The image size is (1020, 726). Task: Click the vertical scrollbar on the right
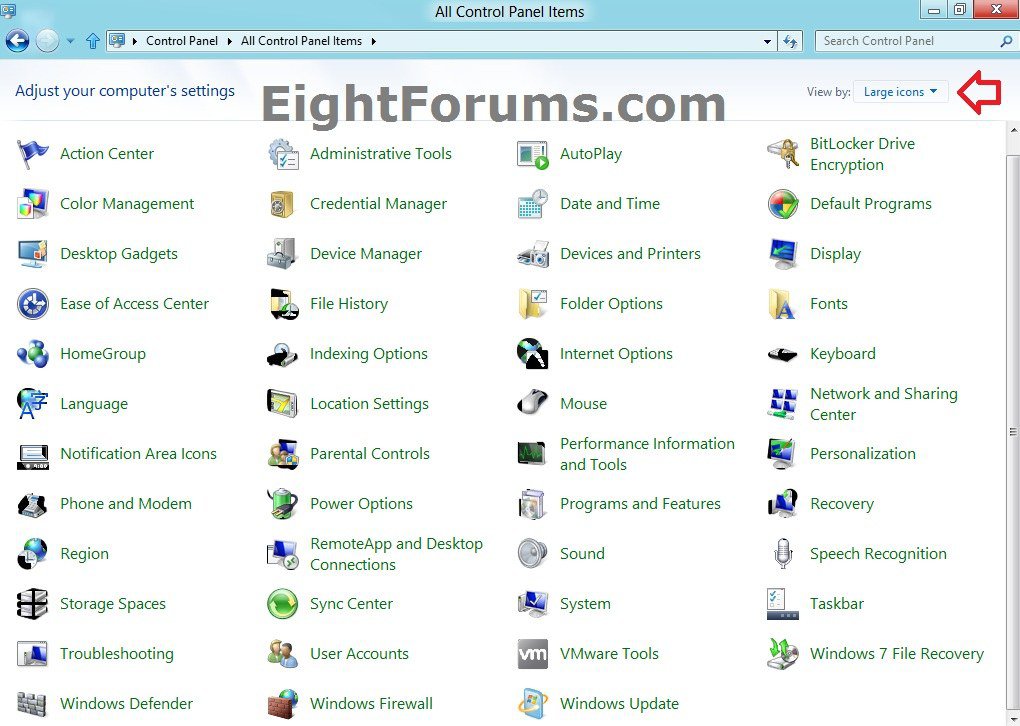[1012, 430]
